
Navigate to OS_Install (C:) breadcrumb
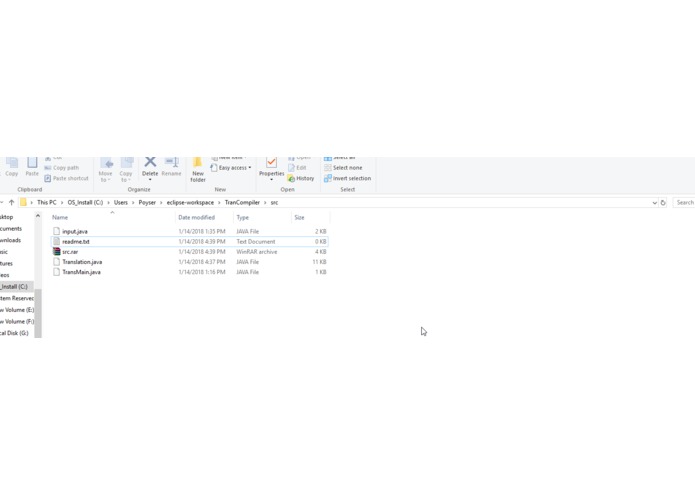click(85, 202)
